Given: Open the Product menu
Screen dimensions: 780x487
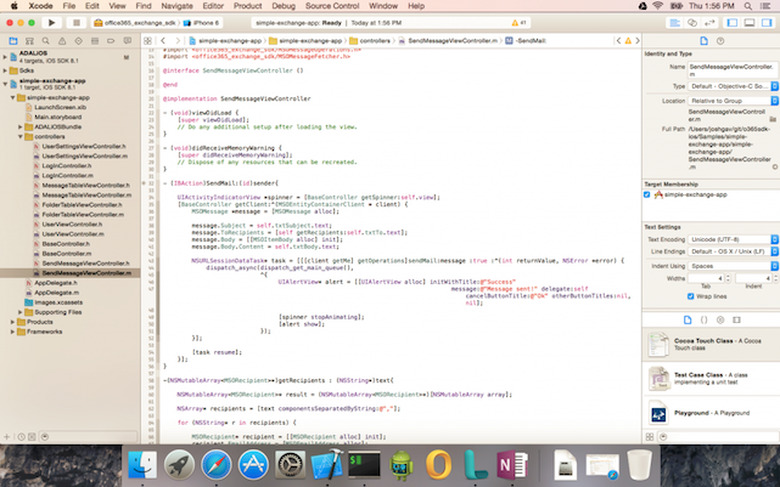Looking at the screenshot, I should point(247,6).
